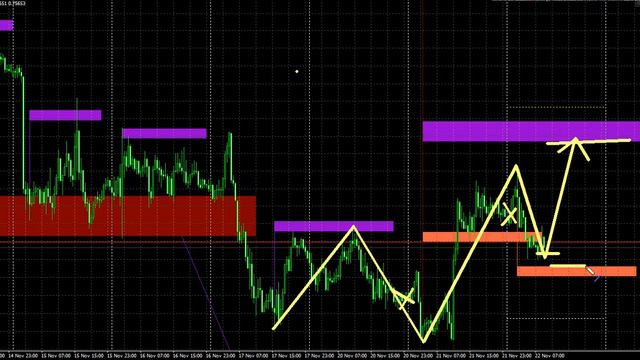Select the large dark red supply zone rectangle
Viewport: 640px width, 360px height.
point(128,216)
